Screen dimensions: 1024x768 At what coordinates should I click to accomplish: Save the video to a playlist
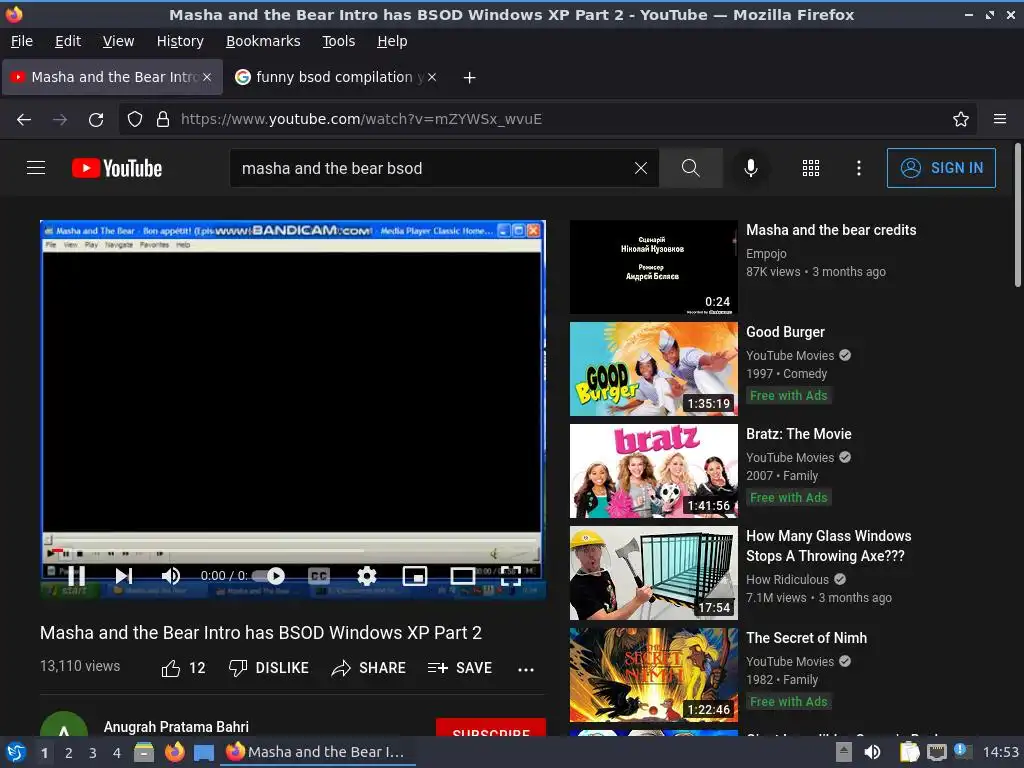click(x=460, y=668)
